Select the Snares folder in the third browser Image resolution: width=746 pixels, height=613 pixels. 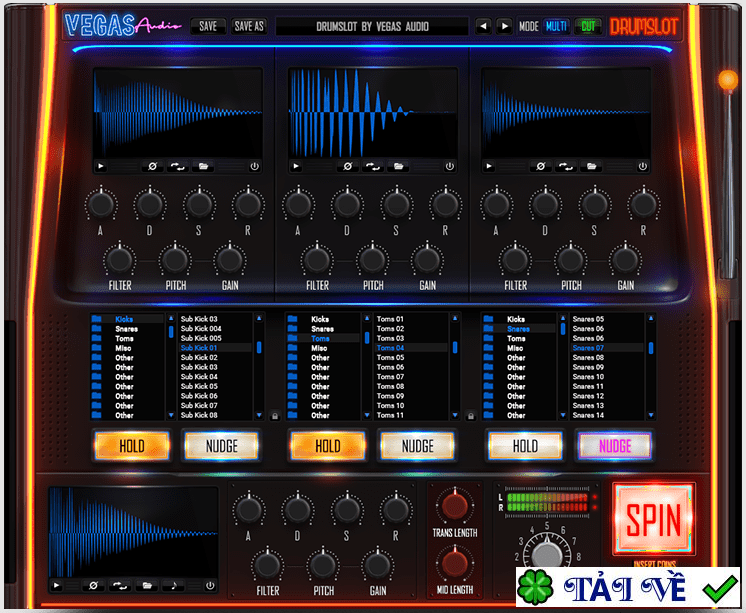point(519,329)
